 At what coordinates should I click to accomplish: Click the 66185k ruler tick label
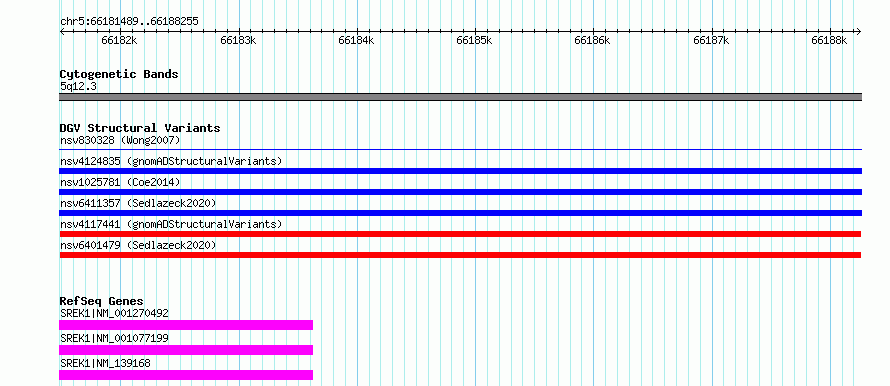[x=474, y=40]
